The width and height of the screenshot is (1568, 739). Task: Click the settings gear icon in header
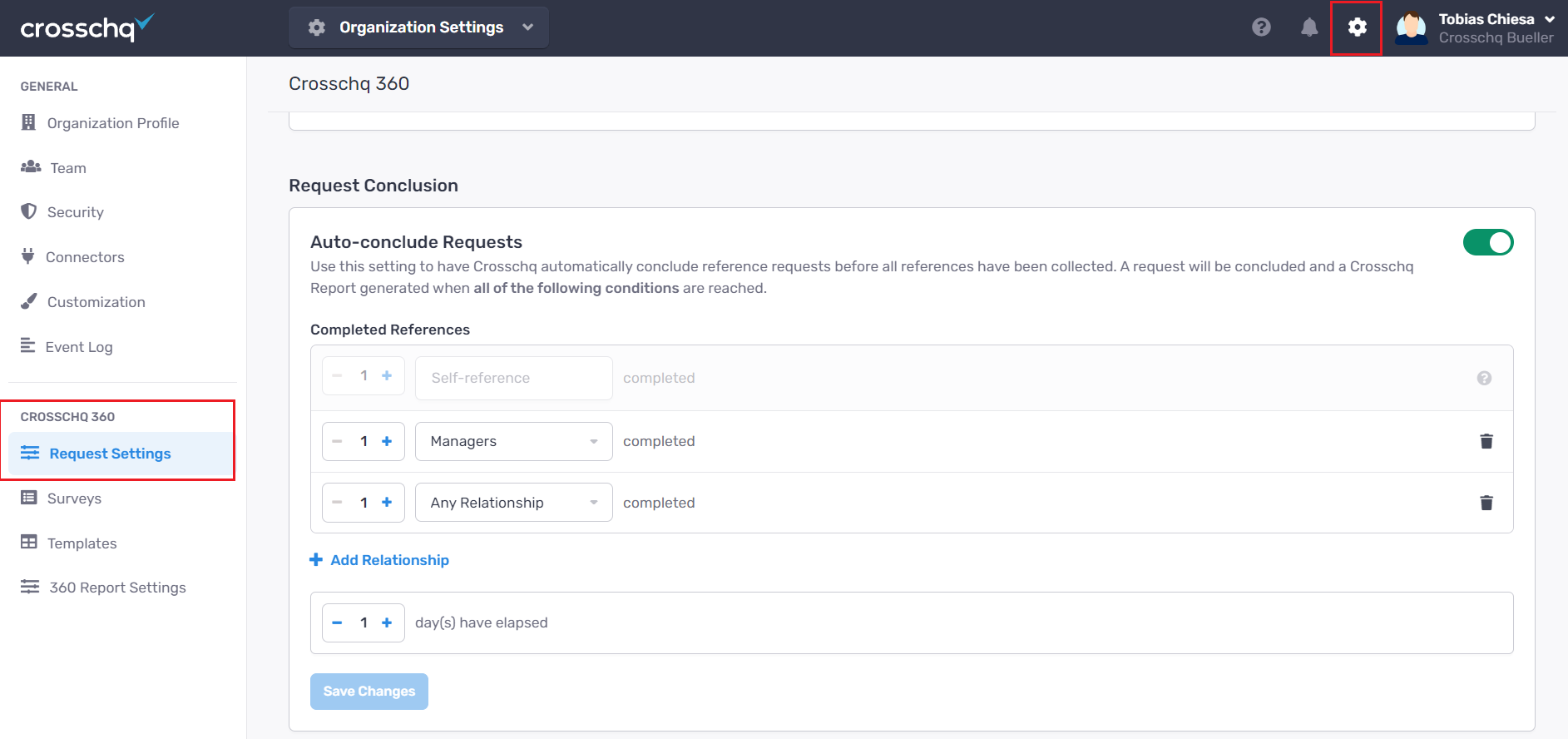pyautogui.click(x=1357, y=27)
